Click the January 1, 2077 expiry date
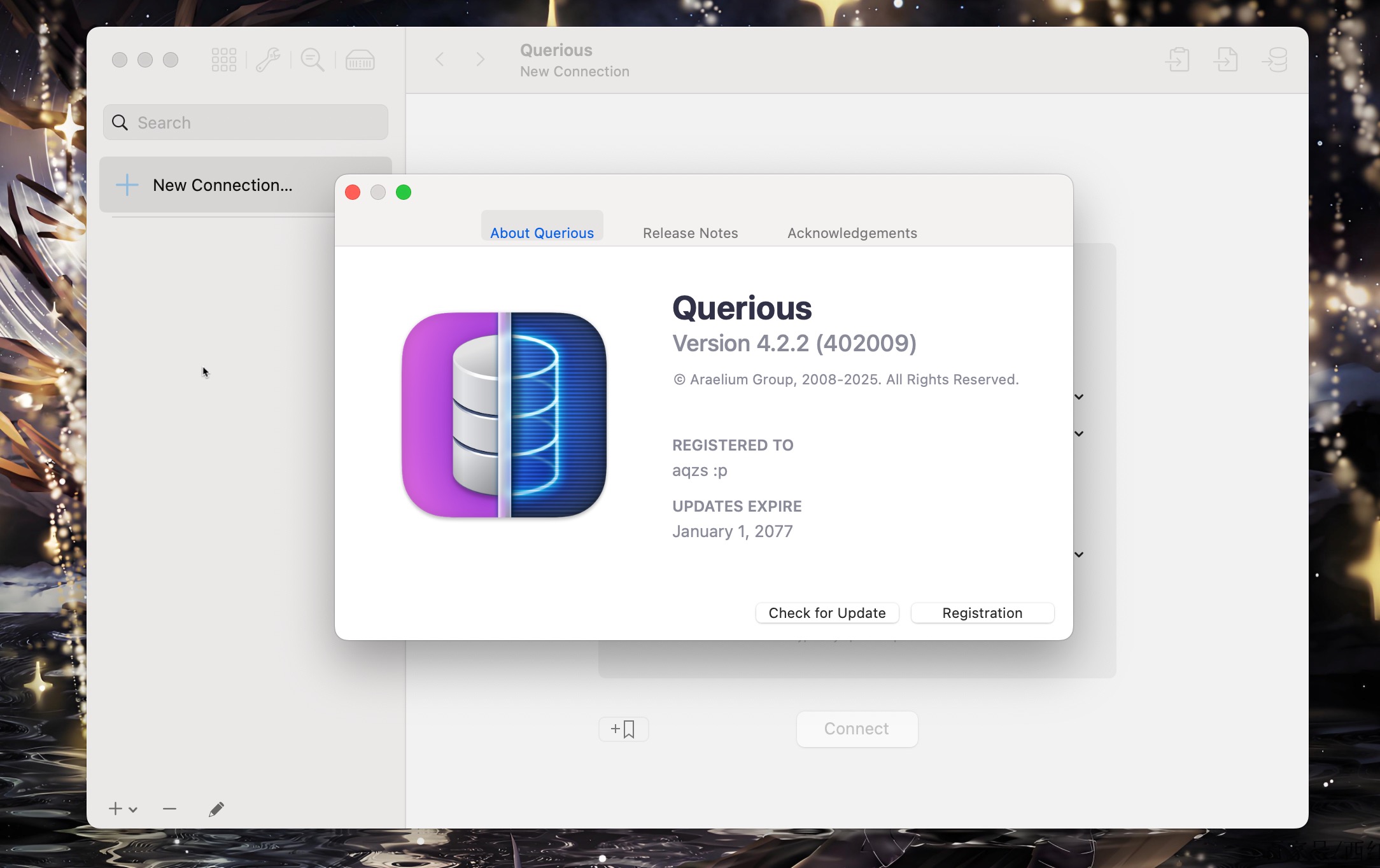 tap(733, 531)
